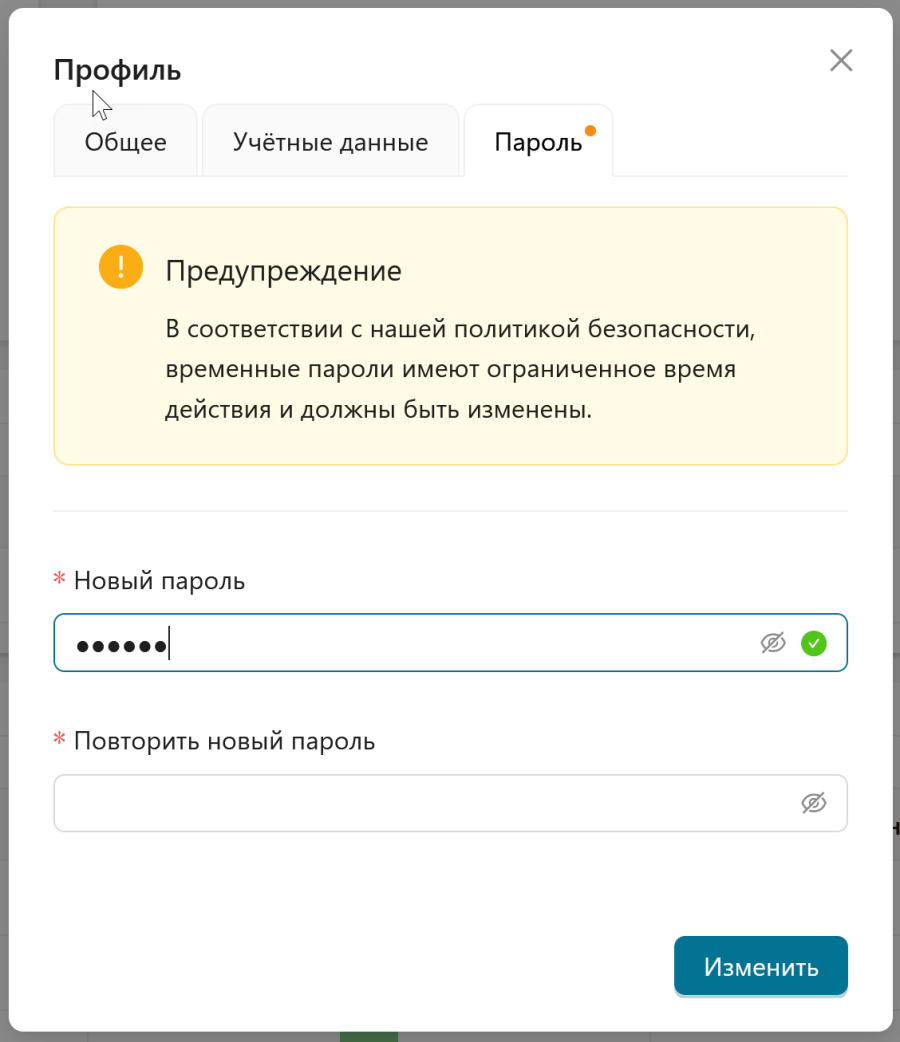The width and height of the screenshot is (900, 1042).
Task: Close the Профиль dialog with the X
Action: pyautogui.click(x=841, y=60)
